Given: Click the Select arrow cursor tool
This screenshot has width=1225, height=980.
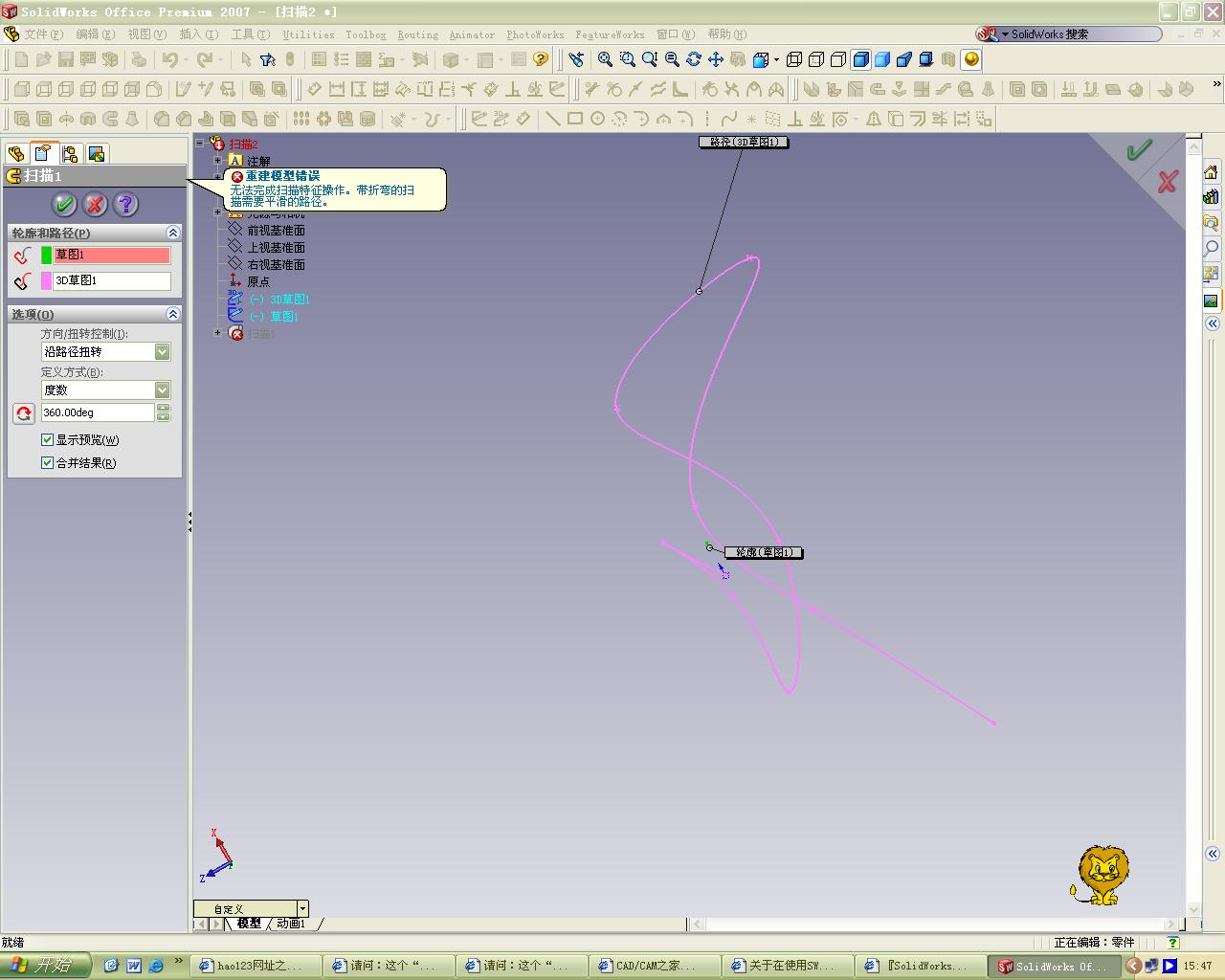Looking at the screenshot, I should (246, 59).
